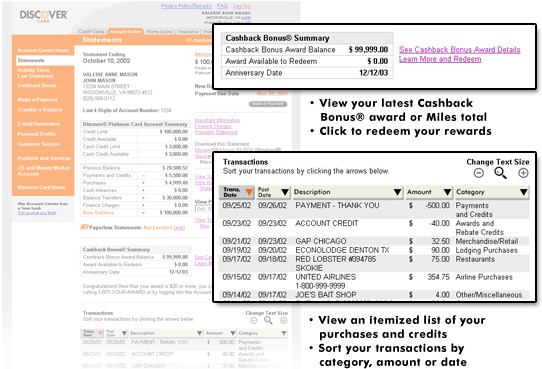Open the FAQ link at top
Screen dimensions: 542x369
[x=222, y=6]
